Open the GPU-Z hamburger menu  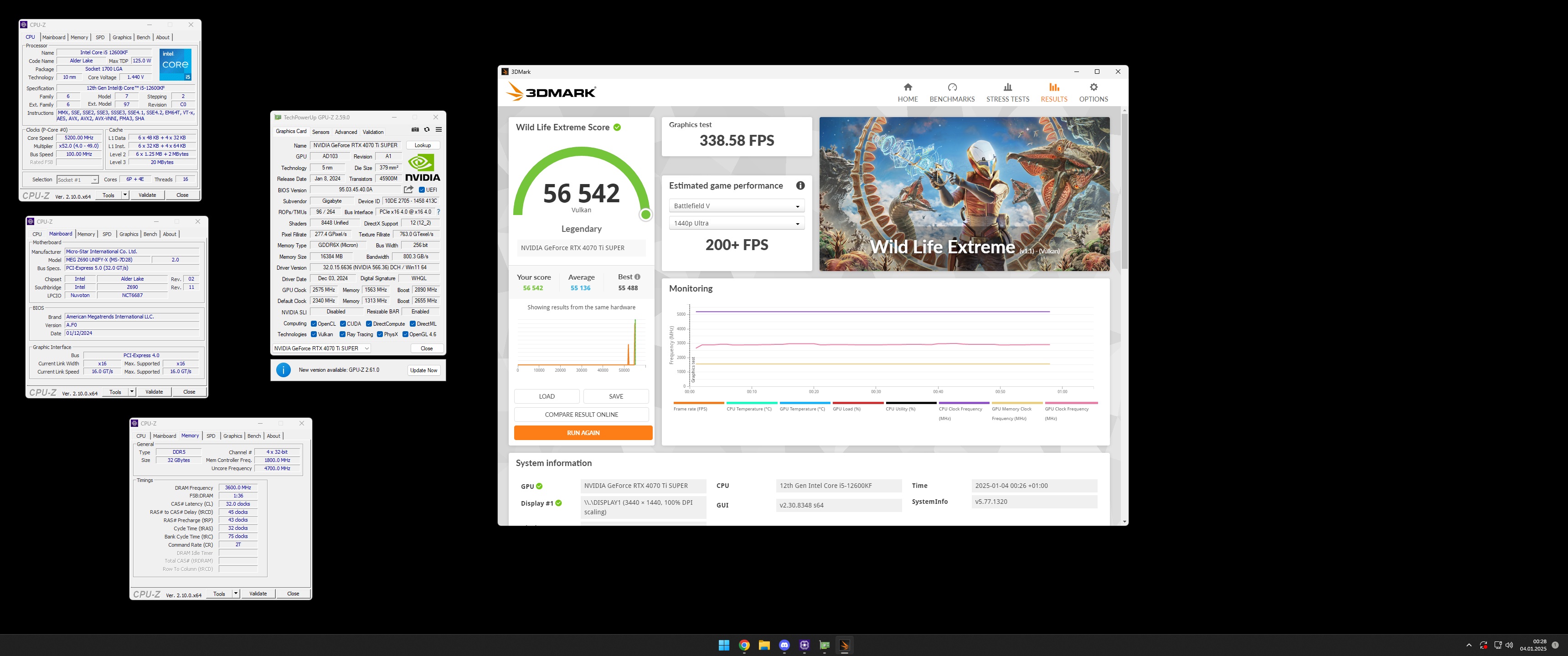[x=438, y=130]
